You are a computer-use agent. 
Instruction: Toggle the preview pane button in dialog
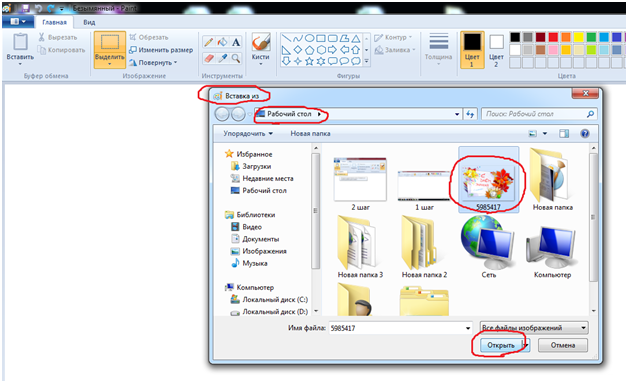click(x=564, y=133)
